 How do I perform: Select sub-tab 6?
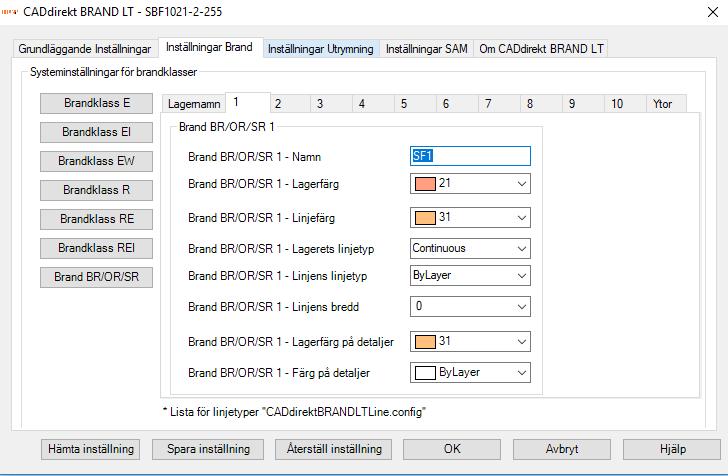(457, 104)
